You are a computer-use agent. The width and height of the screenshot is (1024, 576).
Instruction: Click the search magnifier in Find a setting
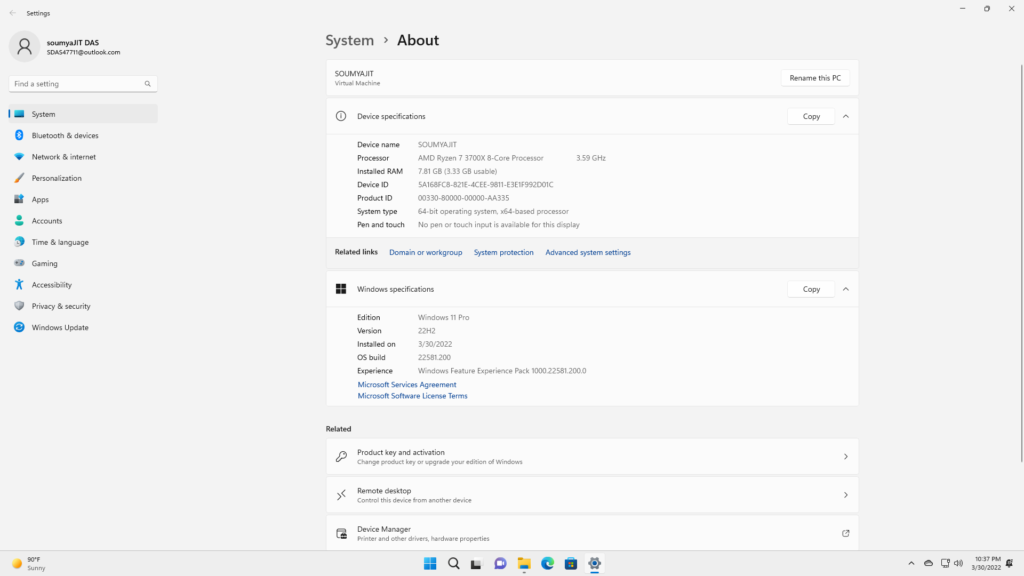(x=148, y=84)
